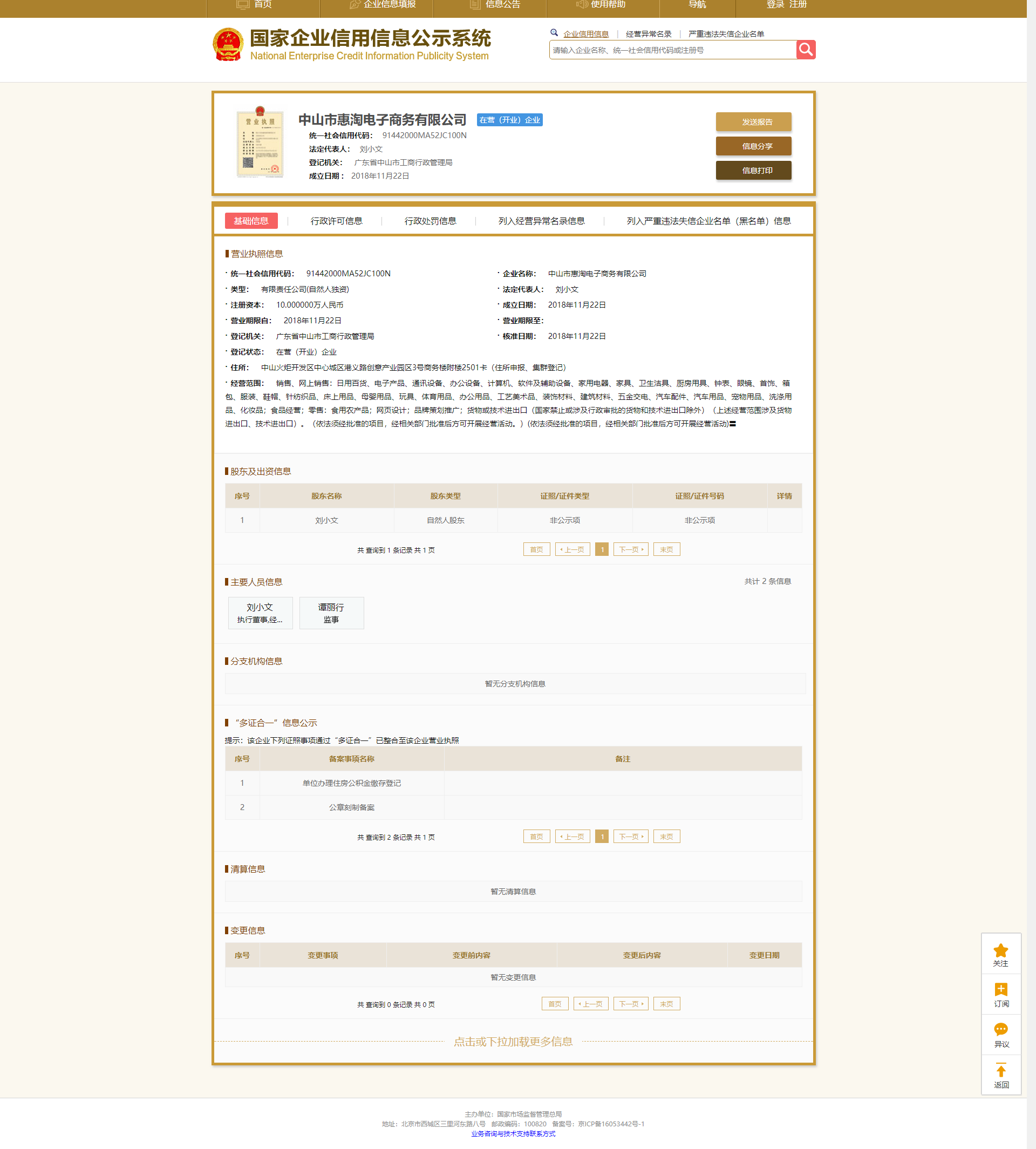Viewport: 1036px width, 1149px height.
Task: Select the 企业信用信息 search category
Action: [586, 34]
